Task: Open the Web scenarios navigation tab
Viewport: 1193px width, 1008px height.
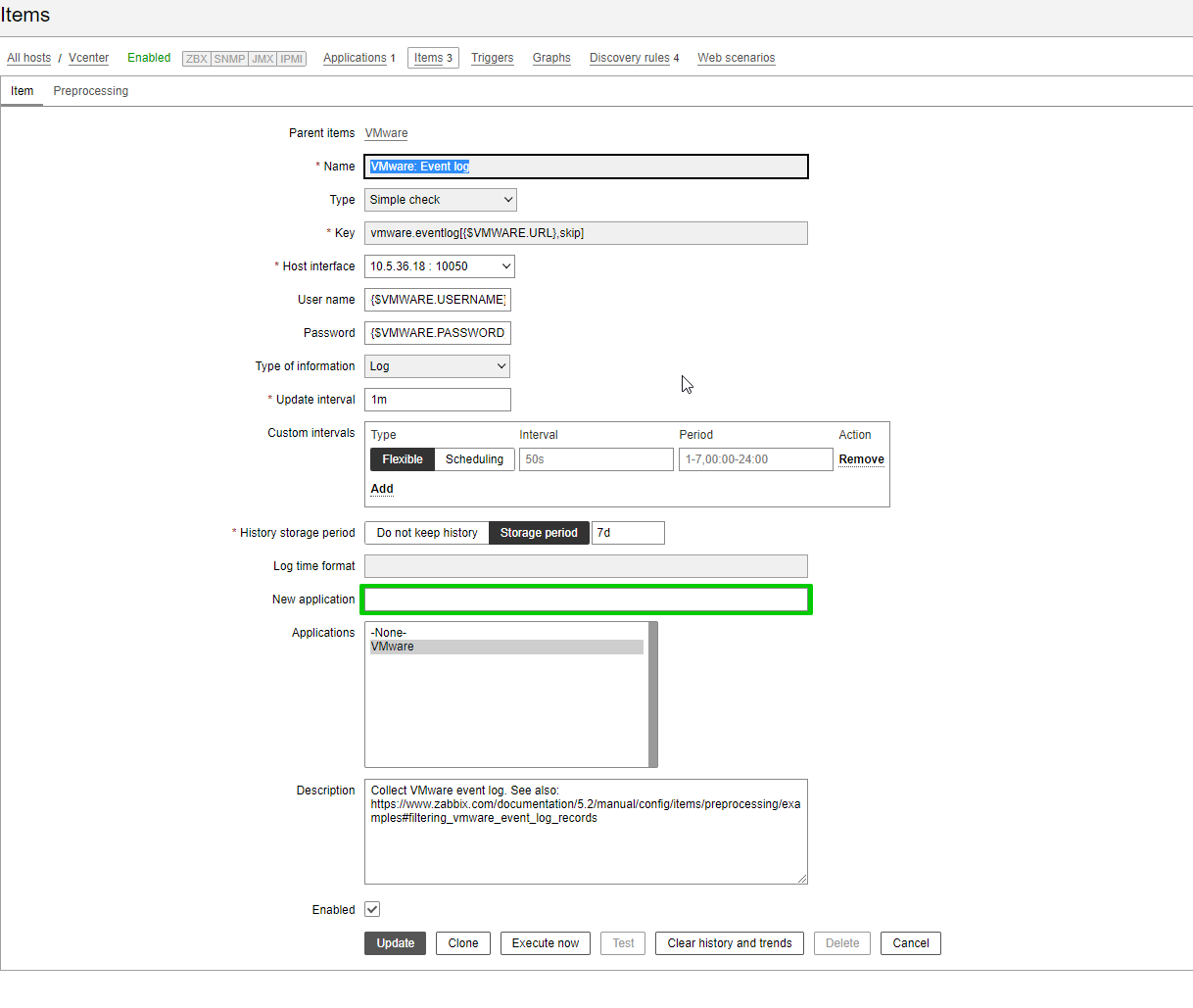Action: 737,58
